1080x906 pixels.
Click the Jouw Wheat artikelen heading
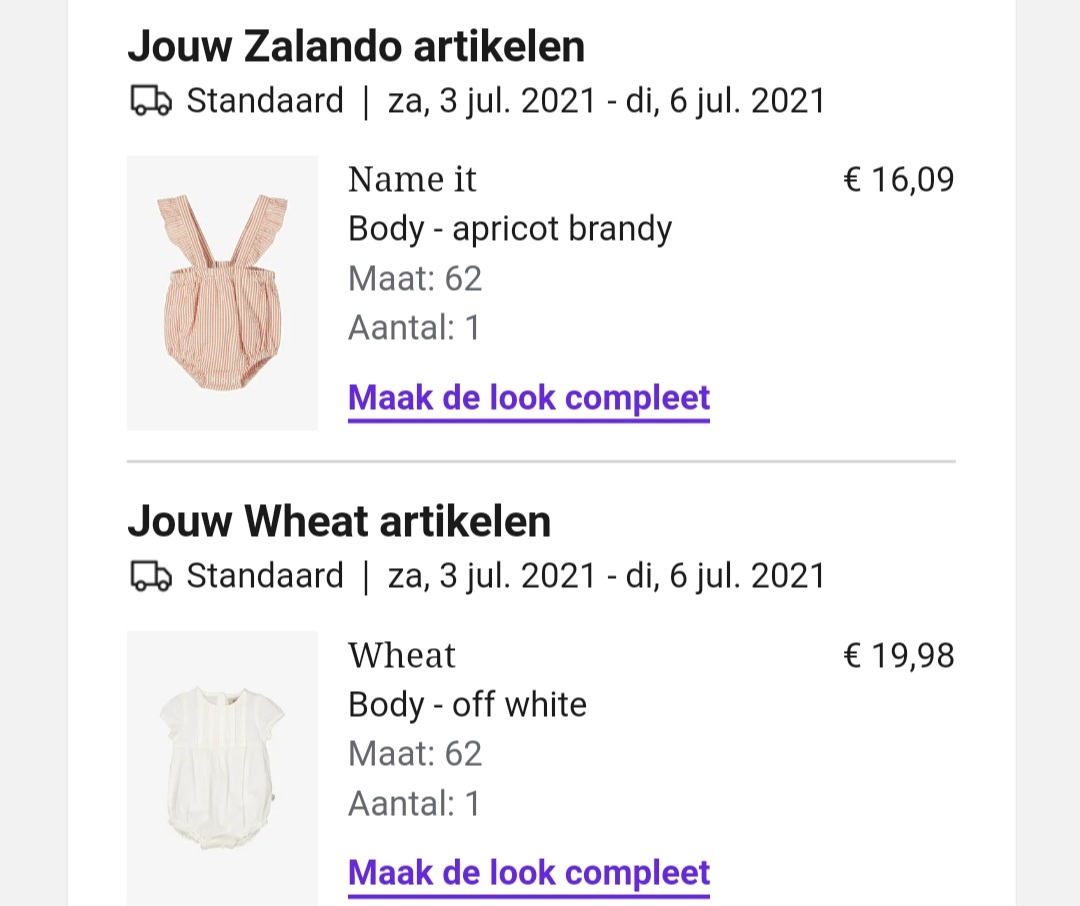339,522
